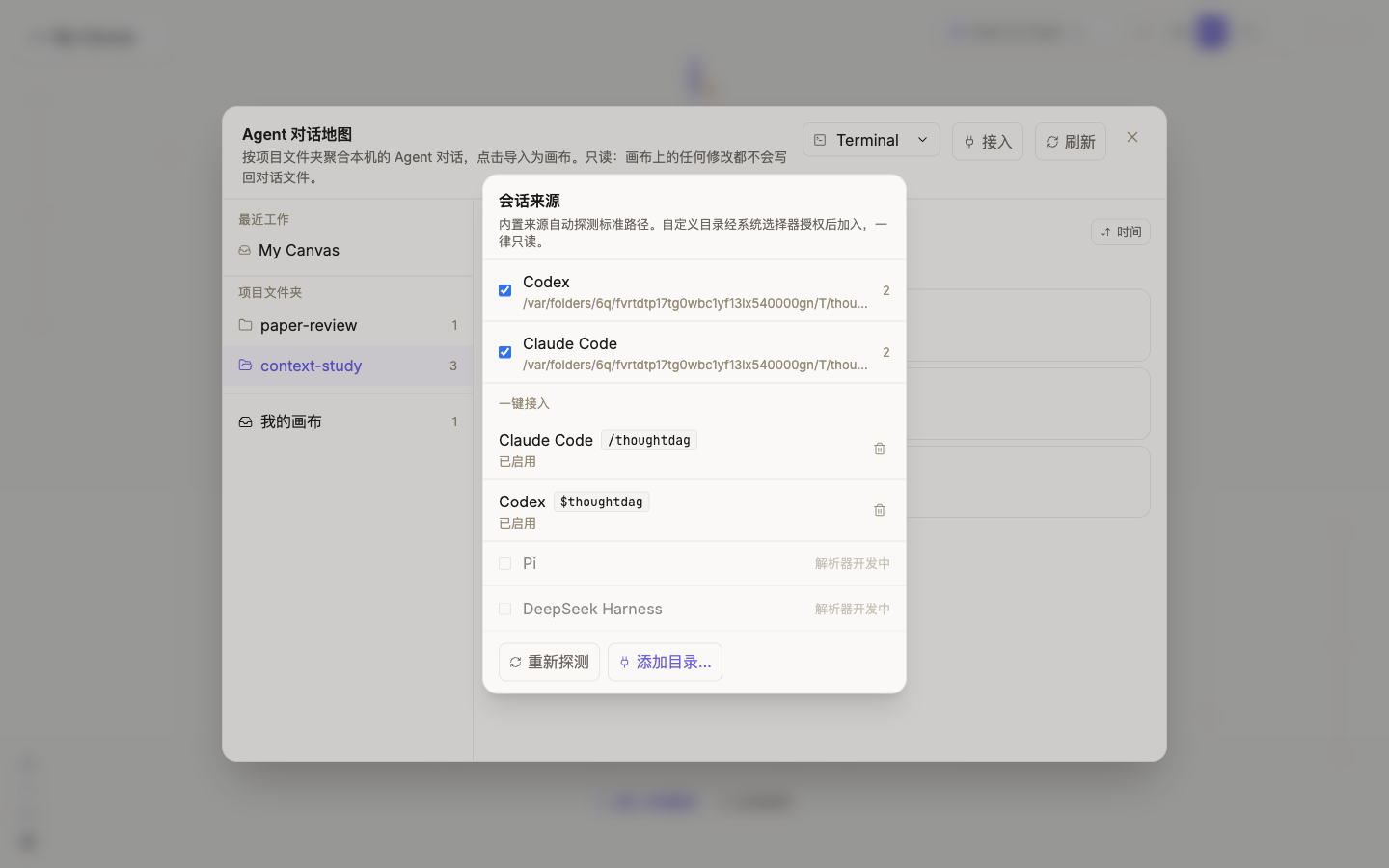Click 解析器开发中 next to DeepSeek Harness
The height and width of the screenshot is (868, 1389).
pyautogui.click(x=853, y=609)
